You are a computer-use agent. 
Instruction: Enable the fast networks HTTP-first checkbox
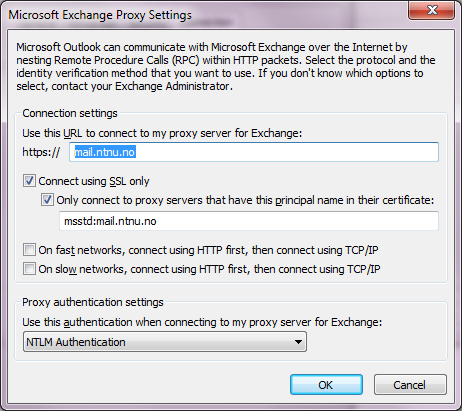click(29, 250)
